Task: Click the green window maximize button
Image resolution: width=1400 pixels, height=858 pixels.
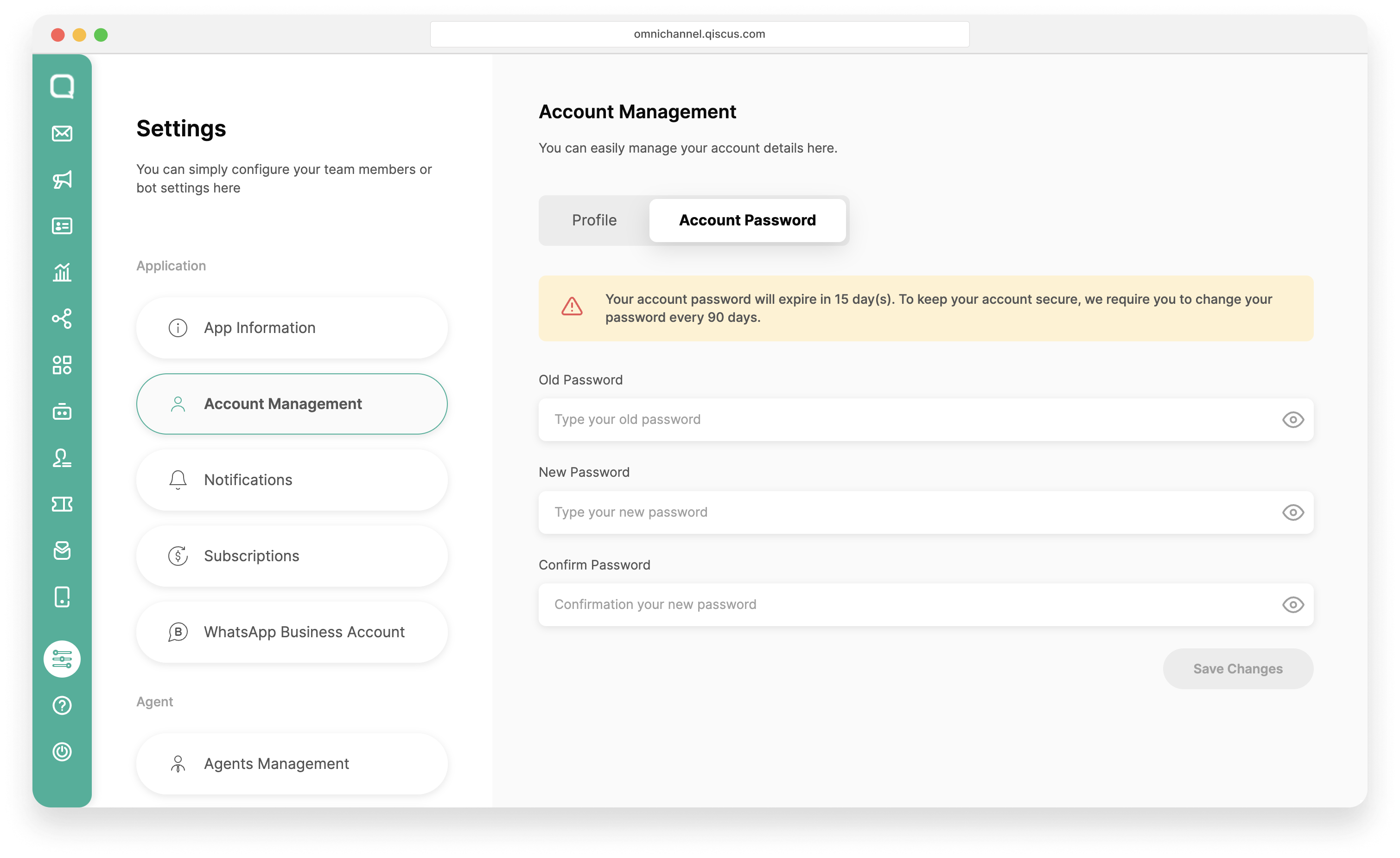Action: (101, 35)
